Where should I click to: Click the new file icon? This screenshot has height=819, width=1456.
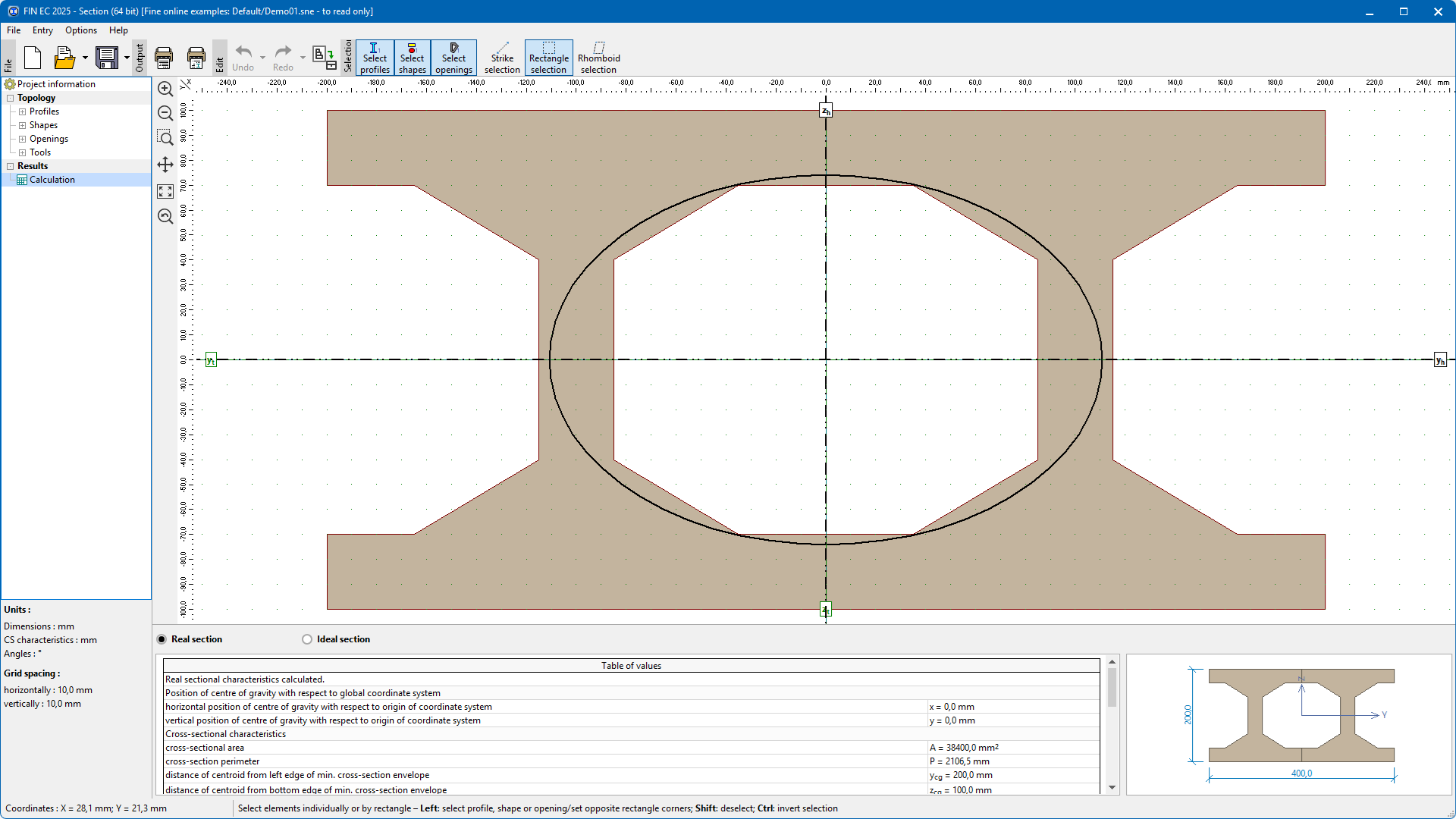(x=33, y=58)
